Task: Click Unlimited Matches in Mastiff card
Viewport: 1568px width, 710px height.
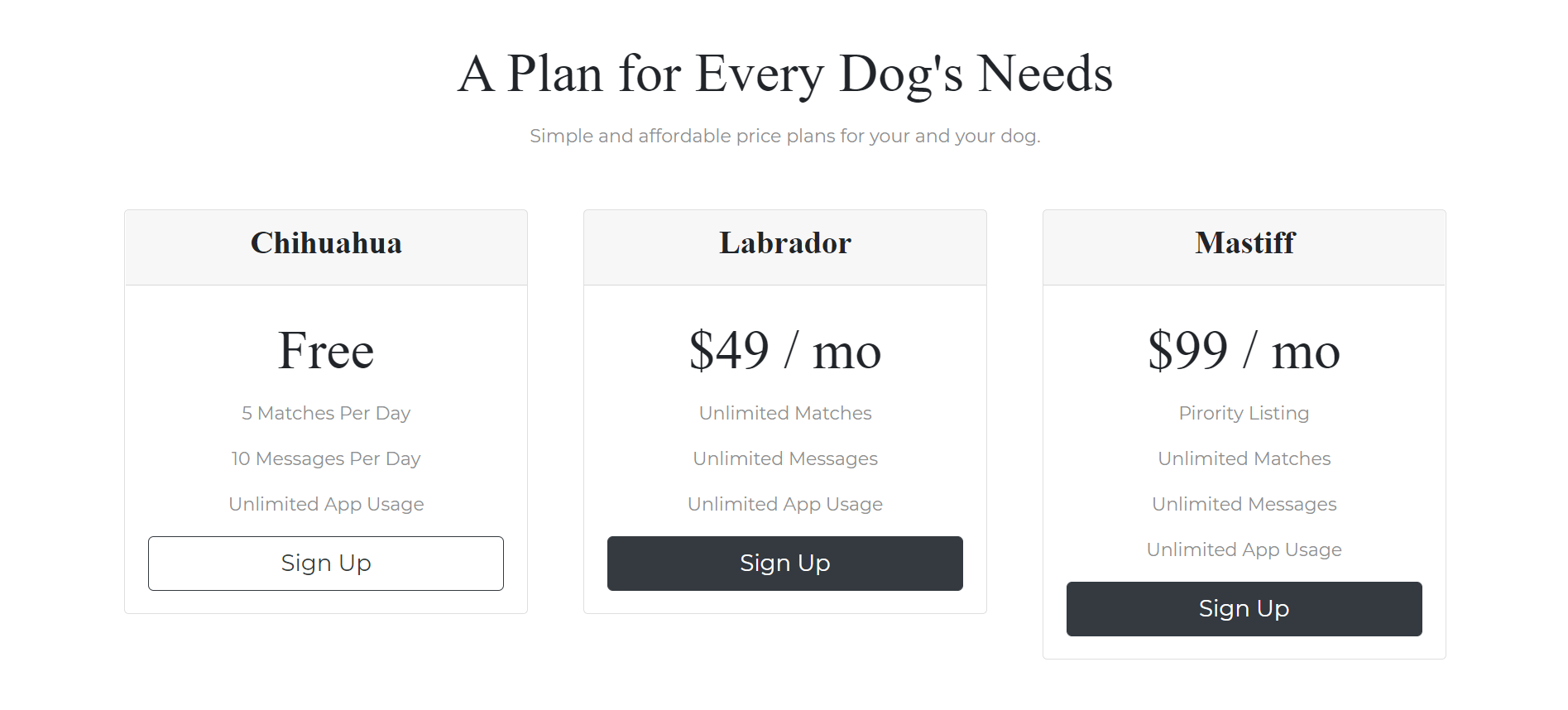Action: tap(1244, 458)
